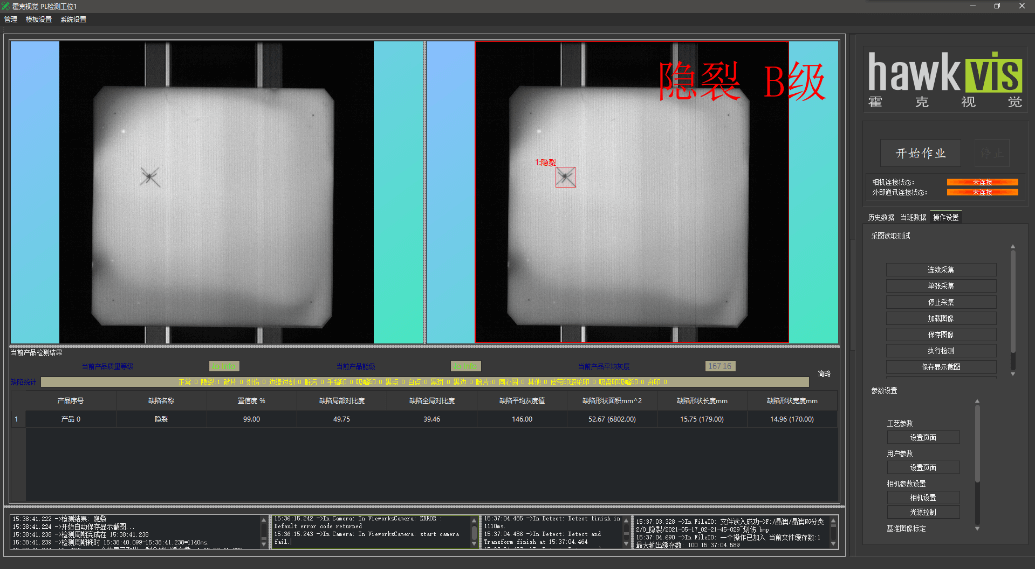Viewport: 1035px width, 569px height.
Task: Click the orange external communication status indicator
Action: click(982, 192)
